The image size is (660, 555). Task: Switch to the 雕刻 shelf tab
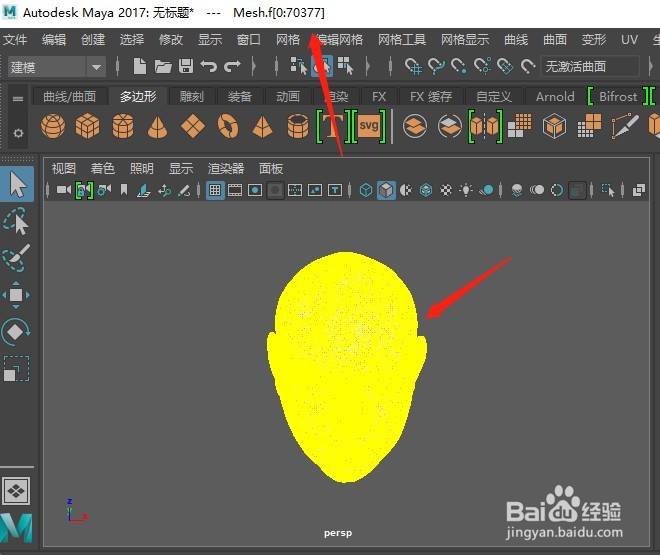pyautogui.click(x=192, y=97)
